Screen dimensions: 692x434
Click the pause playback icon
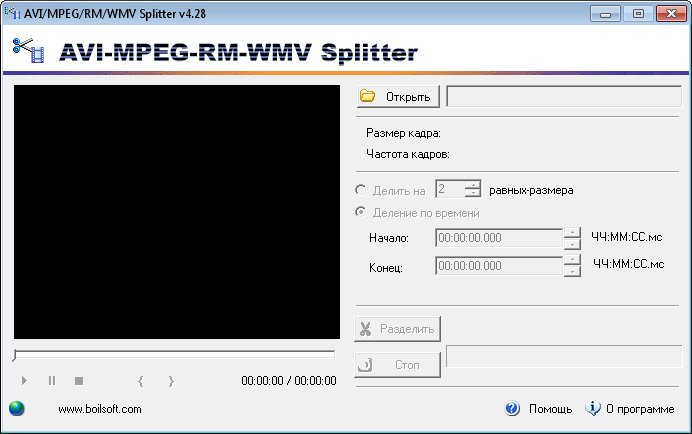tap(52, 381)
